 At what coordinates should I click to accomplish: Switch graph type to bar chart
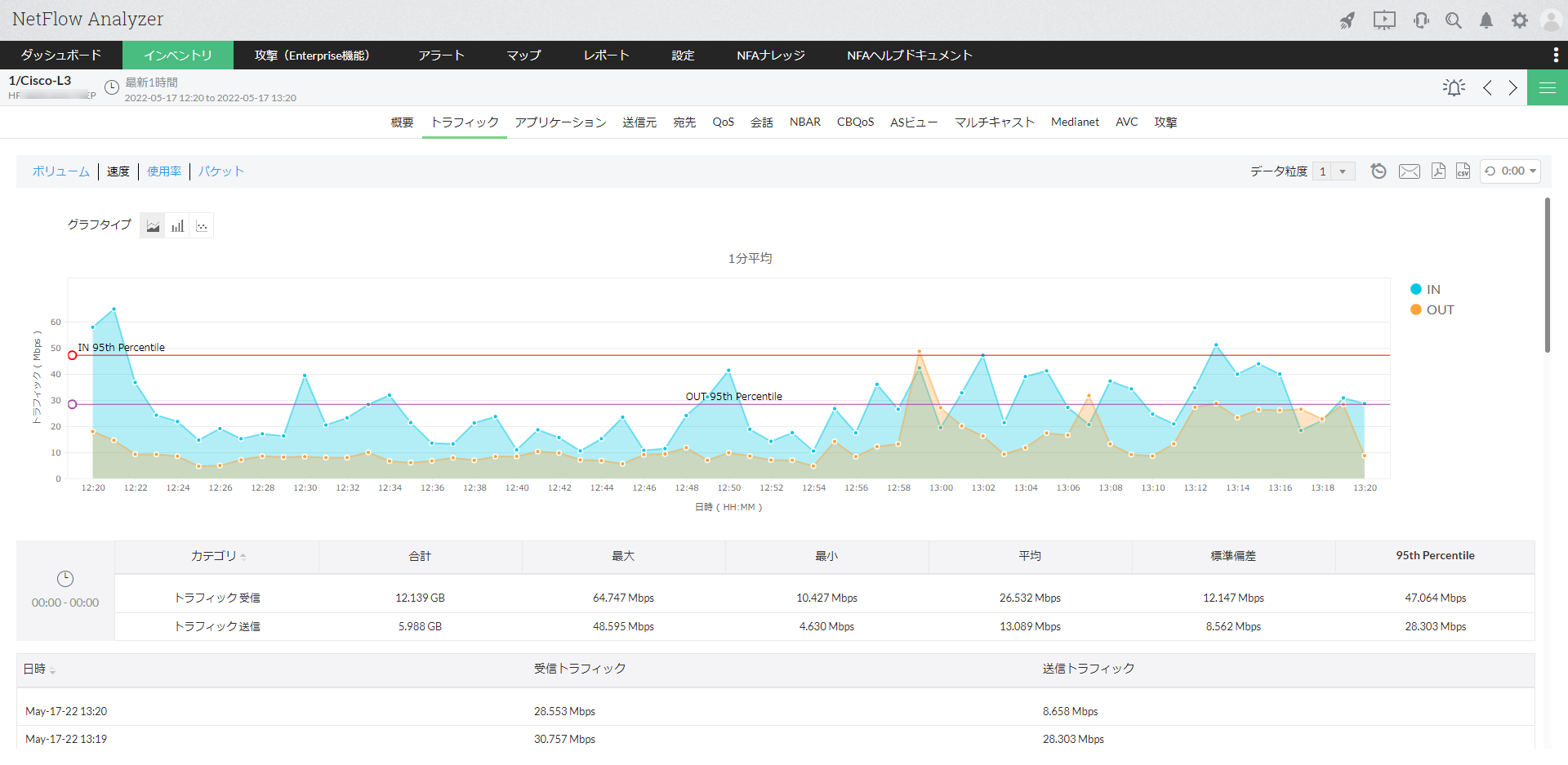pos(177,226)
